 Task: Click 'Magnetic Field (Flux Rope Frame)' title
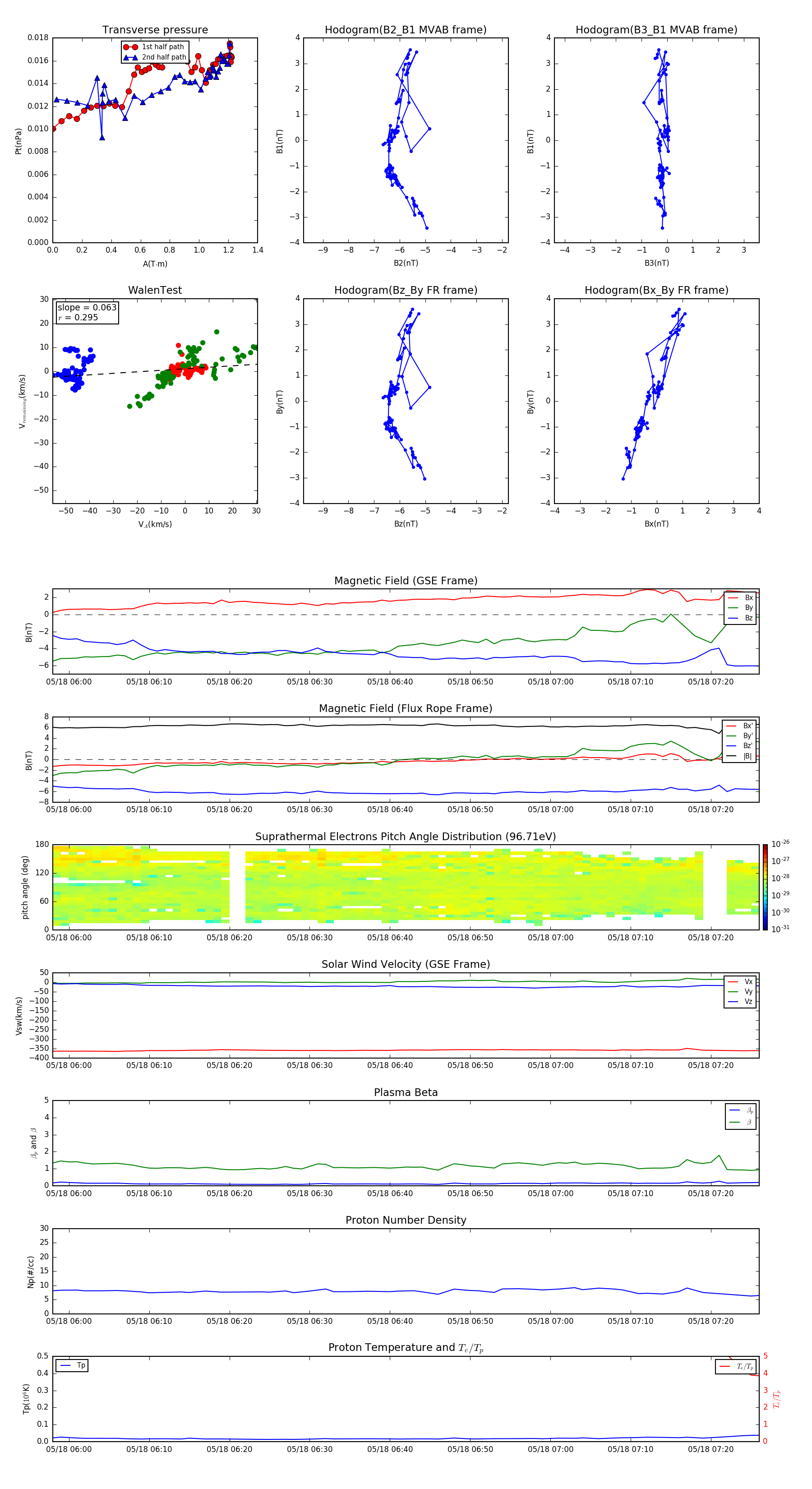(x=406, y=709)
